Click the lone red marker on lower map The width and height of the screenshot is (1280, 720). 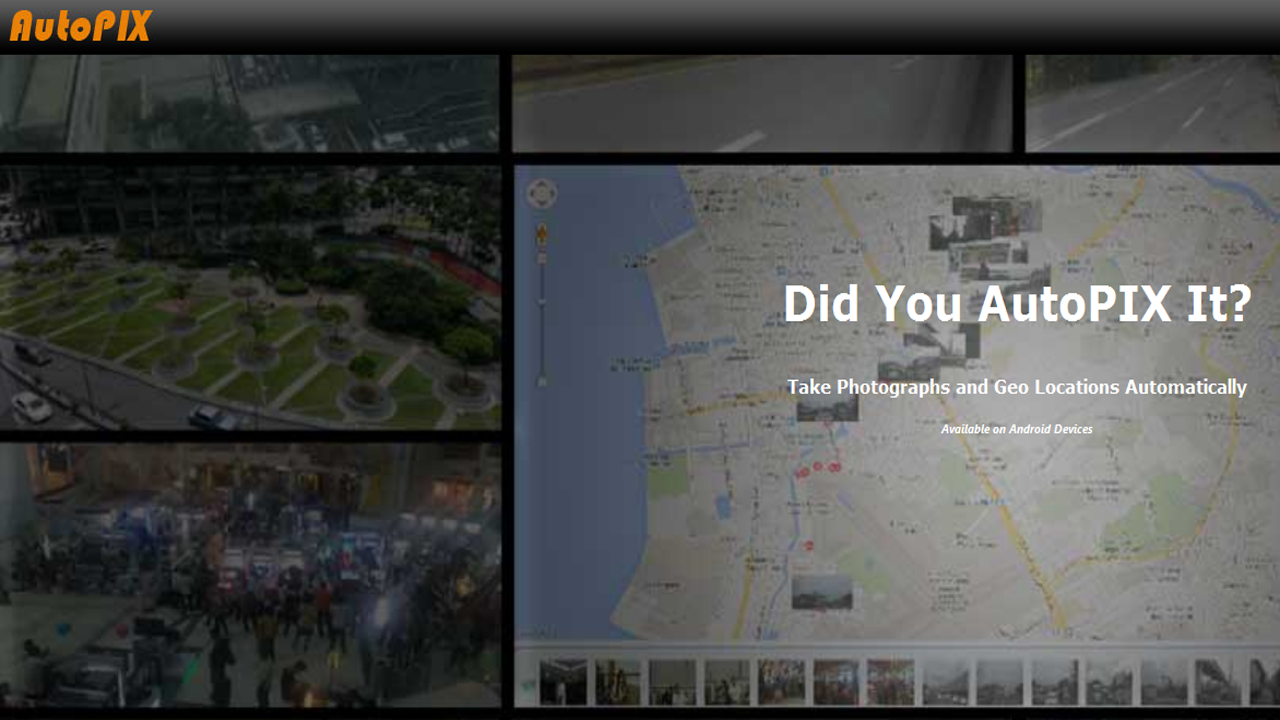coord(808,546)
